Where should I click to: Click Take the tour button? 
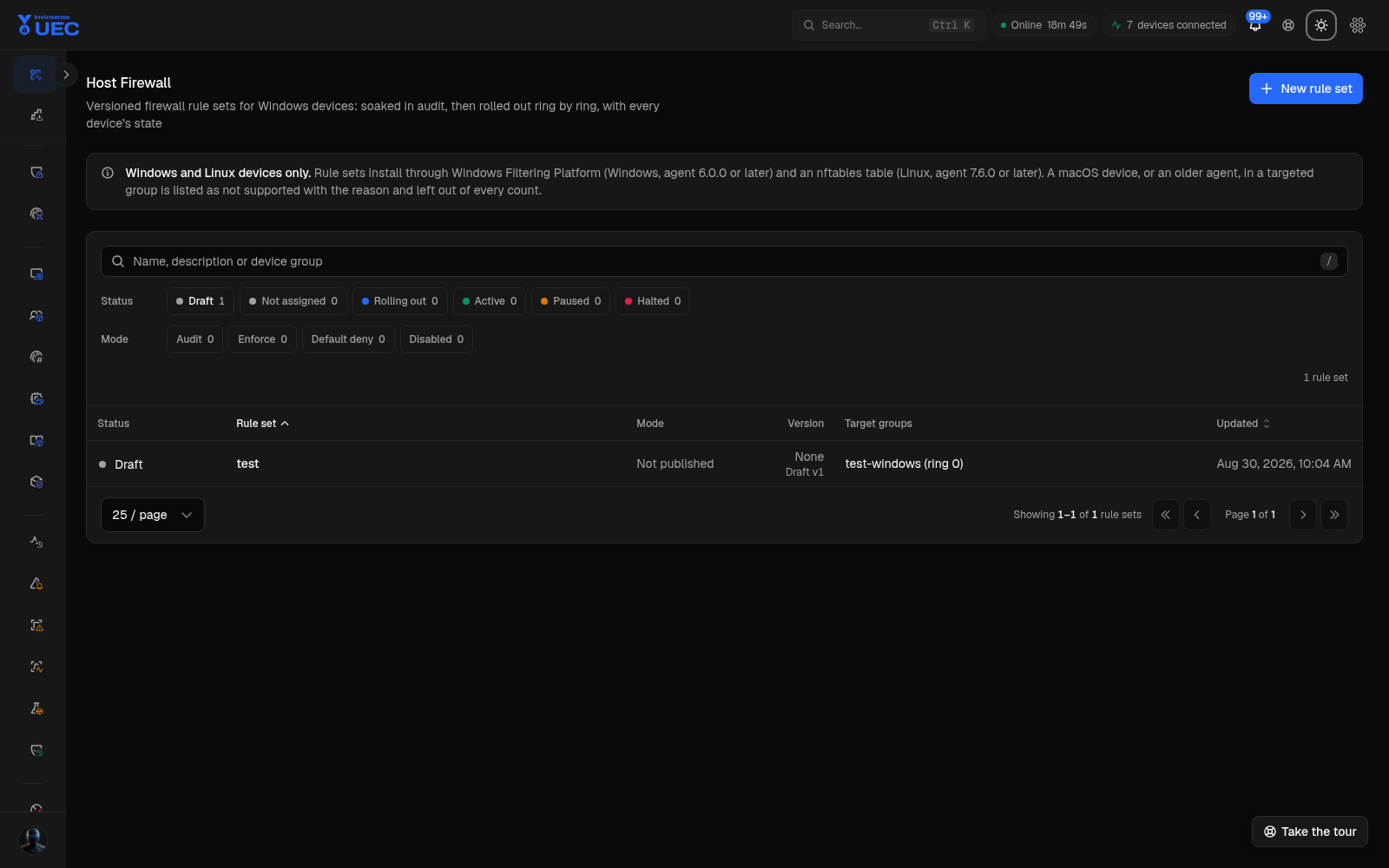pos(1310,832)
